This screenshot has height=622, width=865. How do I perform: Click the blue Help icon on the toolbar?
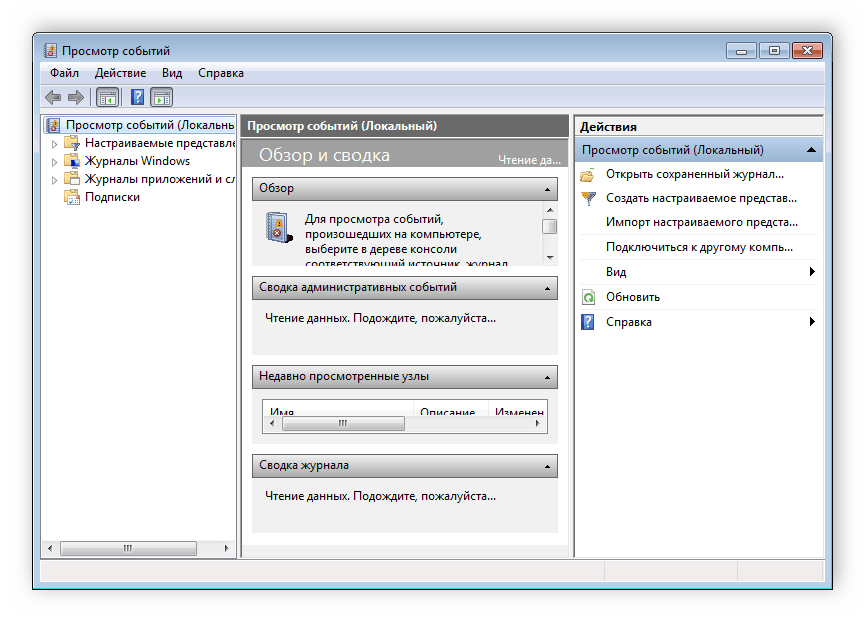coord(137,96)
